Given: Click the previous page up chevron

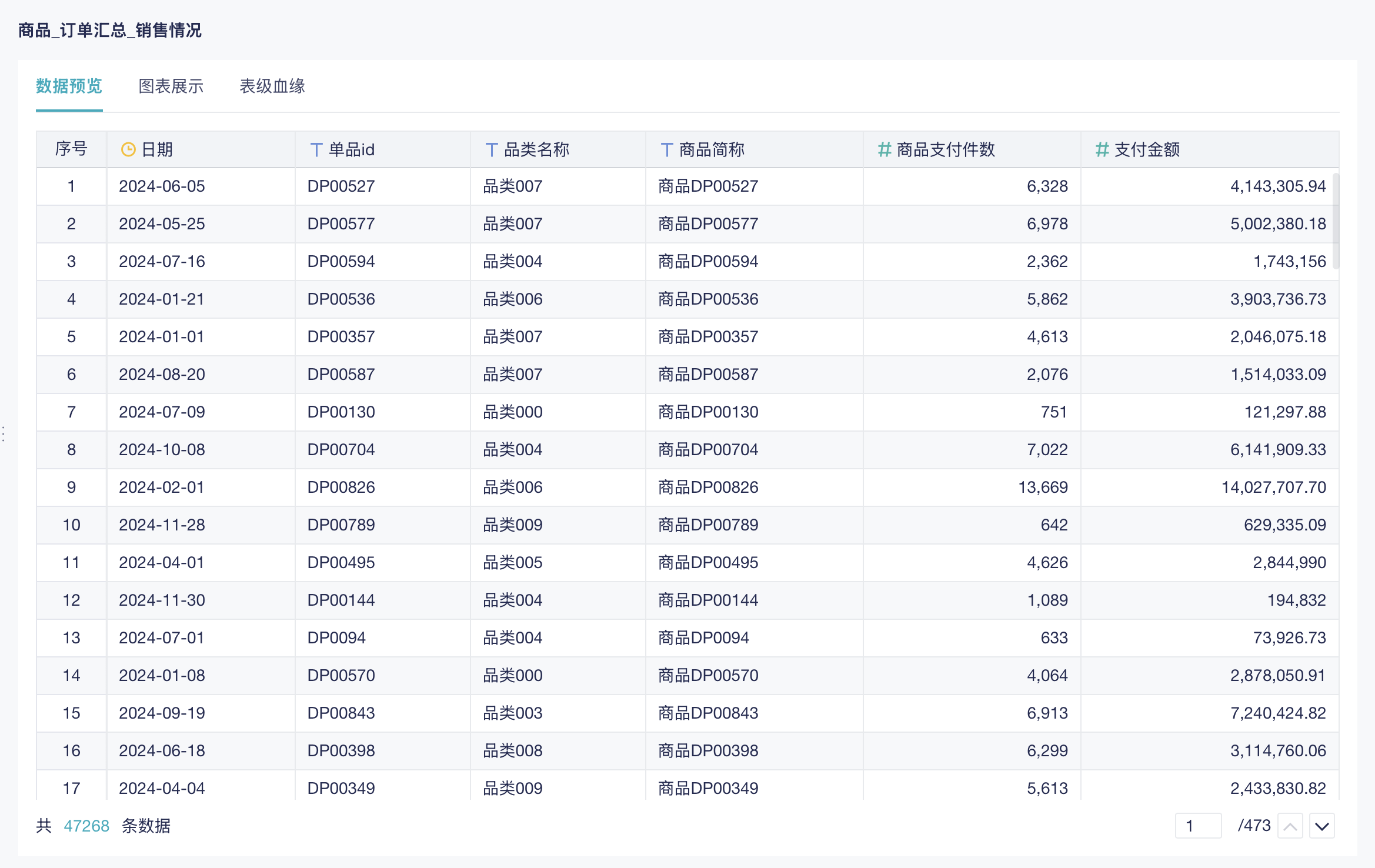Looking at the screenshot, I should (1290, 826).
